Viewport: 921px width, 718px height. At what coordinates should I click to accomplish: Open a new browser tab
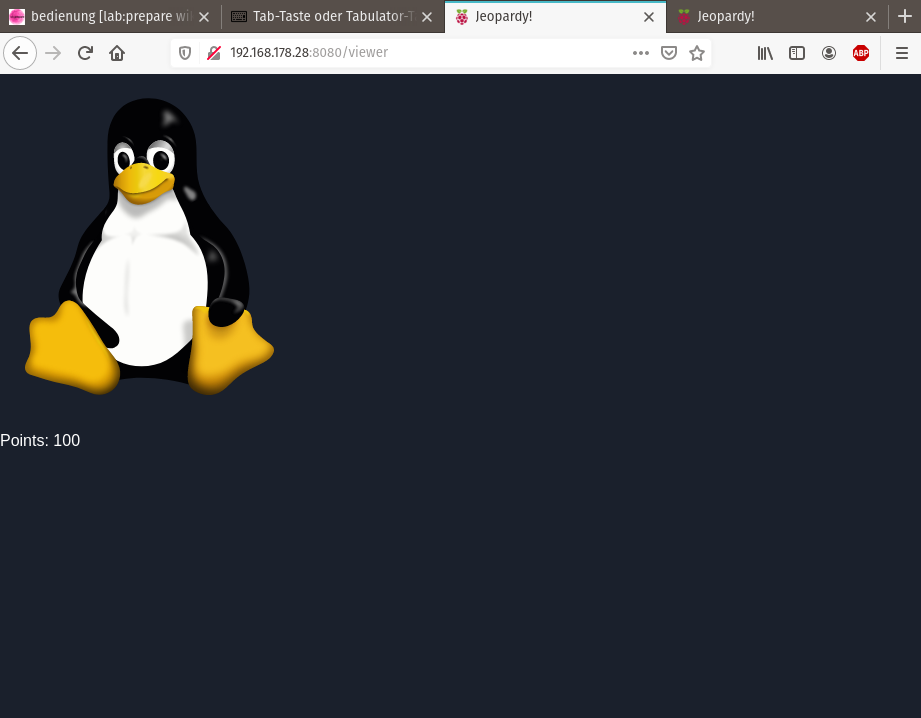point(905,16)
